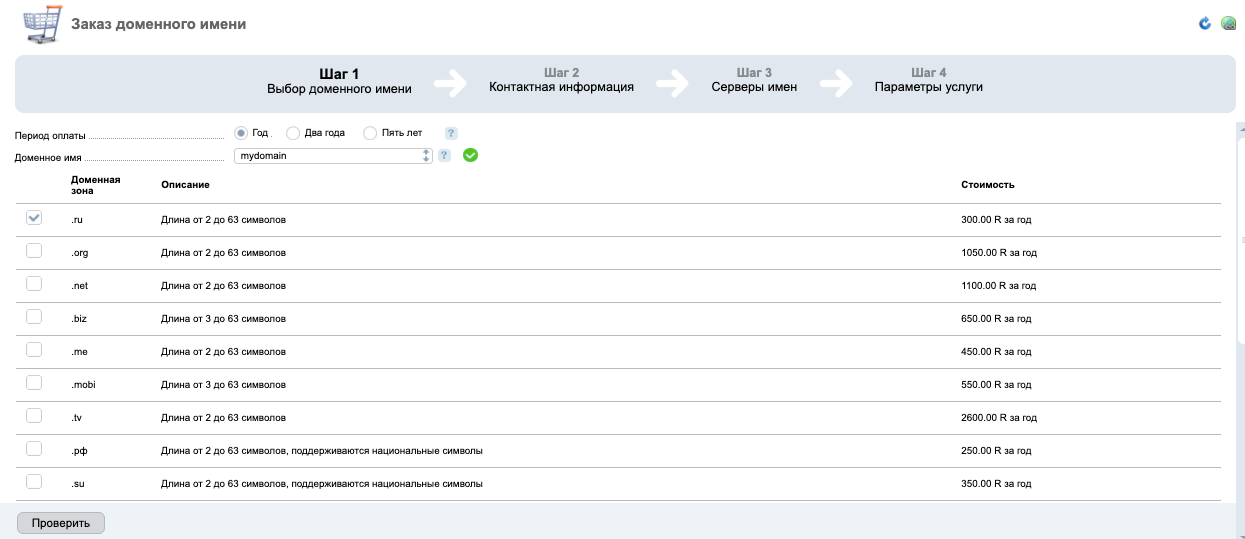
Task: Enable the .org domain zone checkbox
Action: [34, 251]
